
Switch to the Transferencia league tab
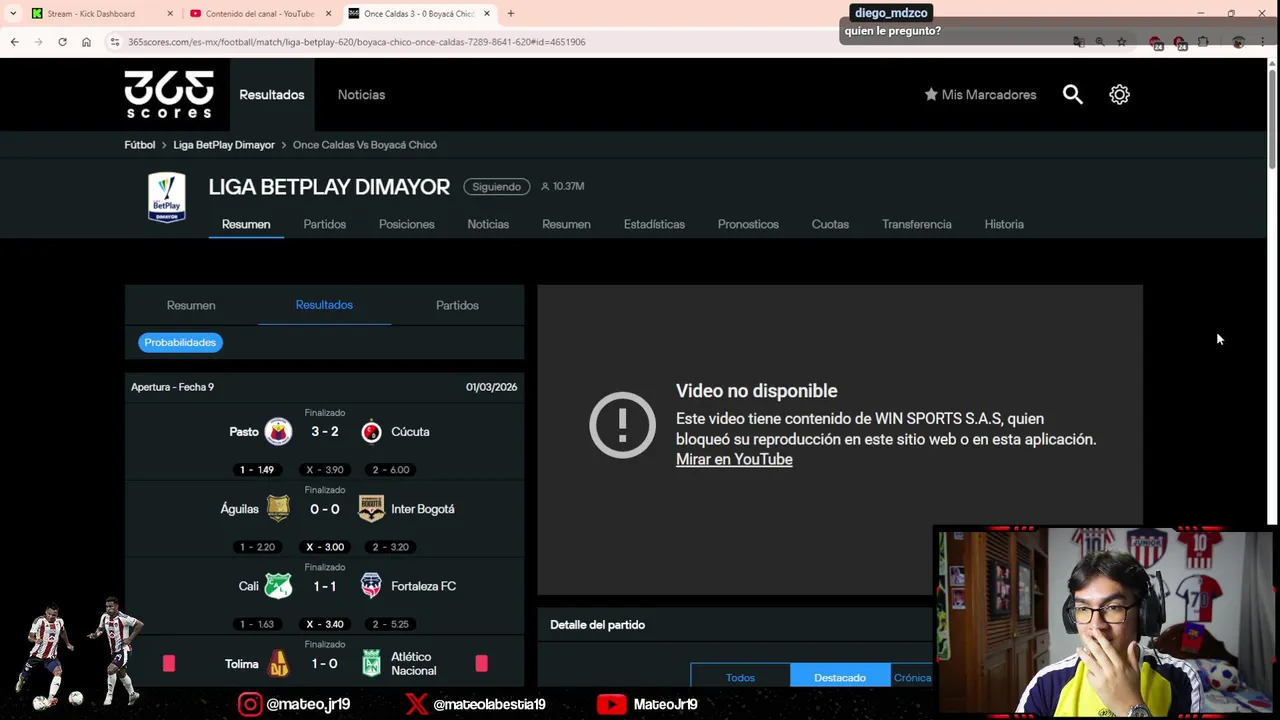click(917, 224)
